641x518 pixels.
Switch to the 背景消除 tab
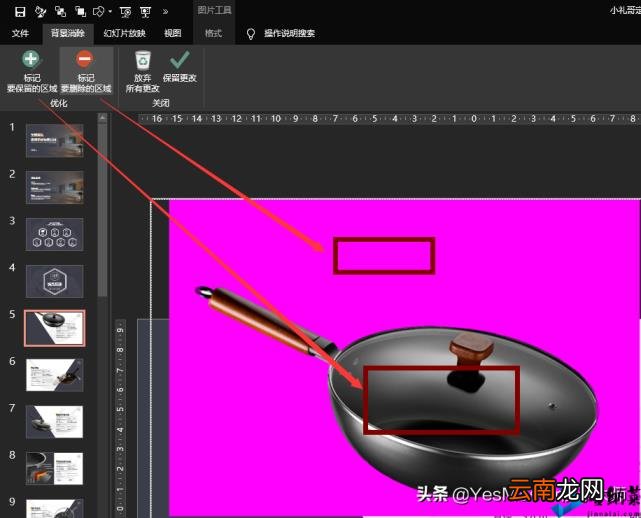[68, 33]
